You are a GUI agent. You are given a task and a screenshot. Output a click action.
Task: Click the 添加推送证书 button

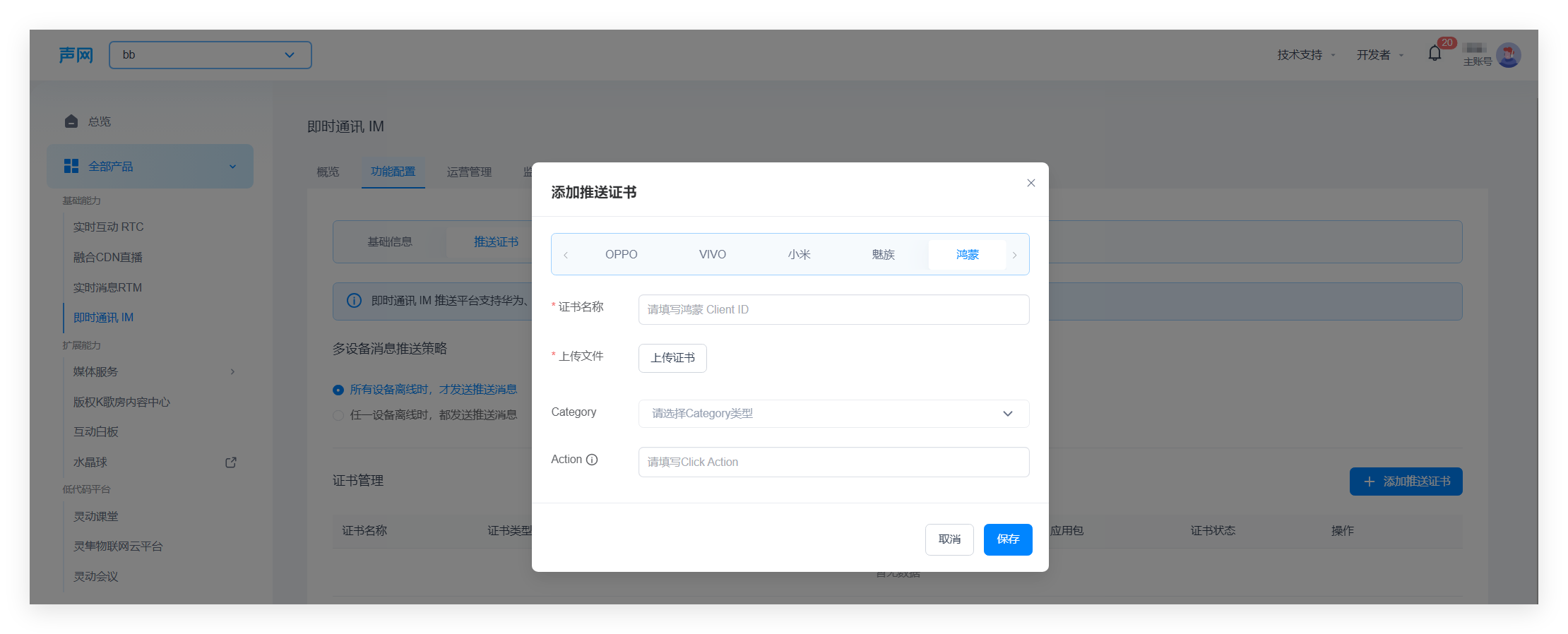pos(1406,482)
